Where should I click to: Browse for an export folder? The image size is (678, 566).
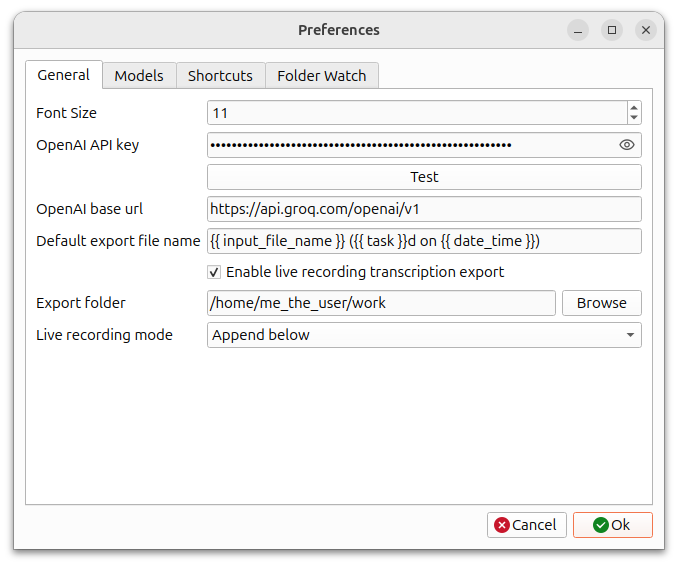tap(601, 303)
